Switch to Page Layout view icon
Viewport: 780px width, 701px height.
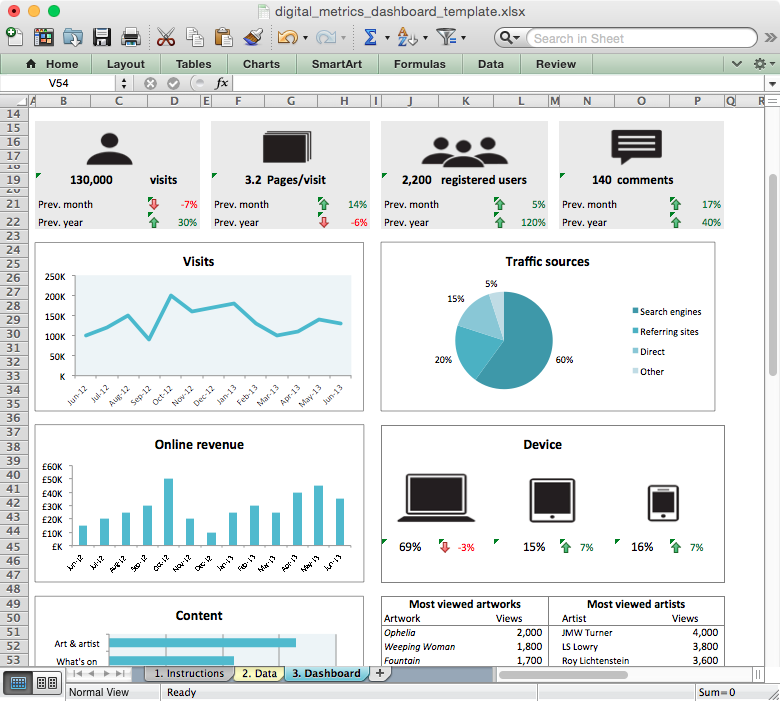pos(47,683)
